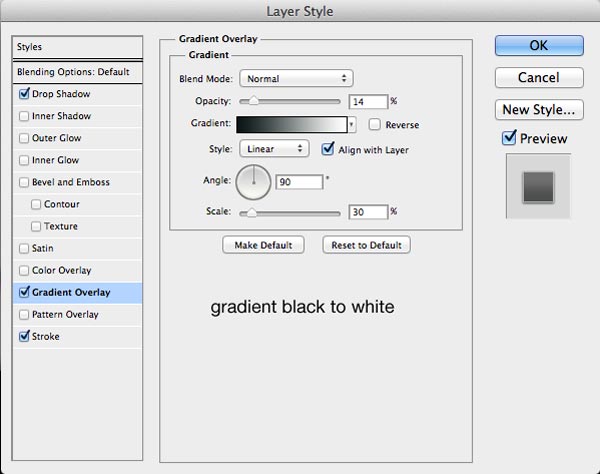Open the Blend Mode dropdown

click(x=295, y=77)
